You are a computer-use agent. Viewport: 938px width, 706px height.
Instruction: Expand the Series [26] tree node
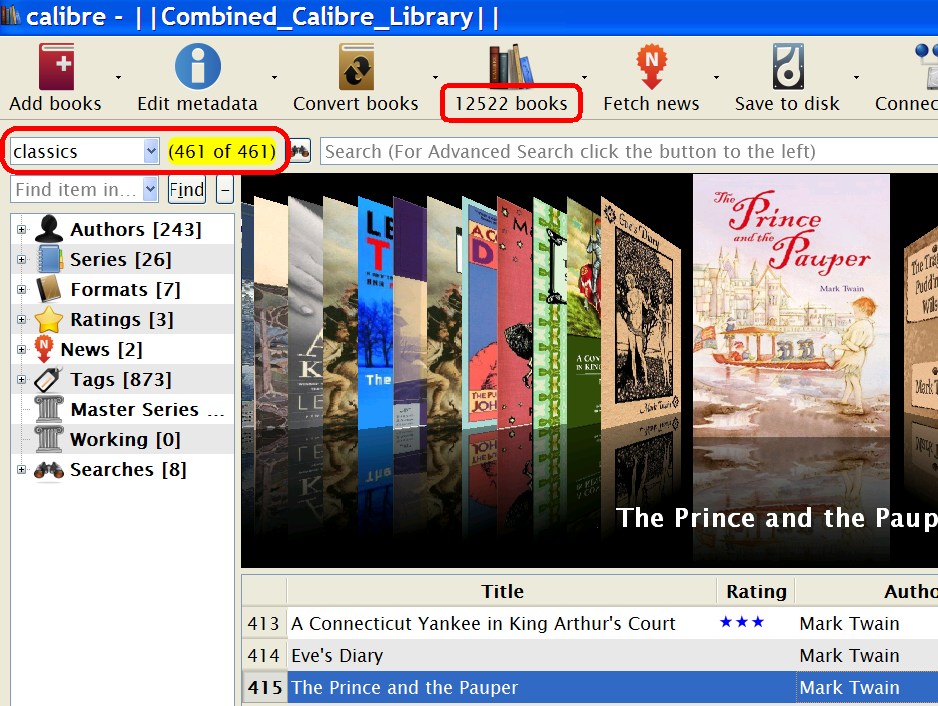22,259
